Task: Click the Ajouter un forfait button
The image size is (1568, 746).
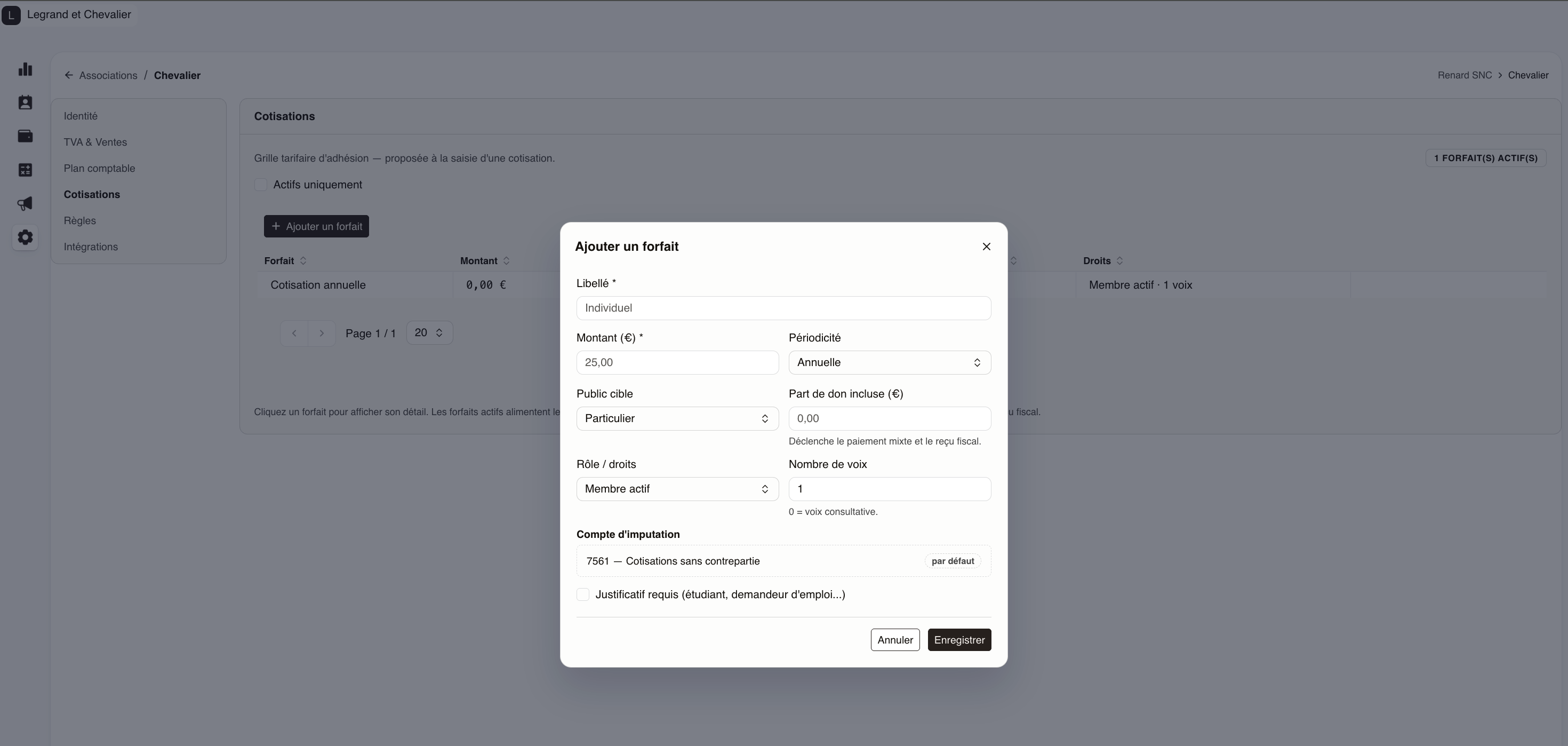Action: coord(316,227)
